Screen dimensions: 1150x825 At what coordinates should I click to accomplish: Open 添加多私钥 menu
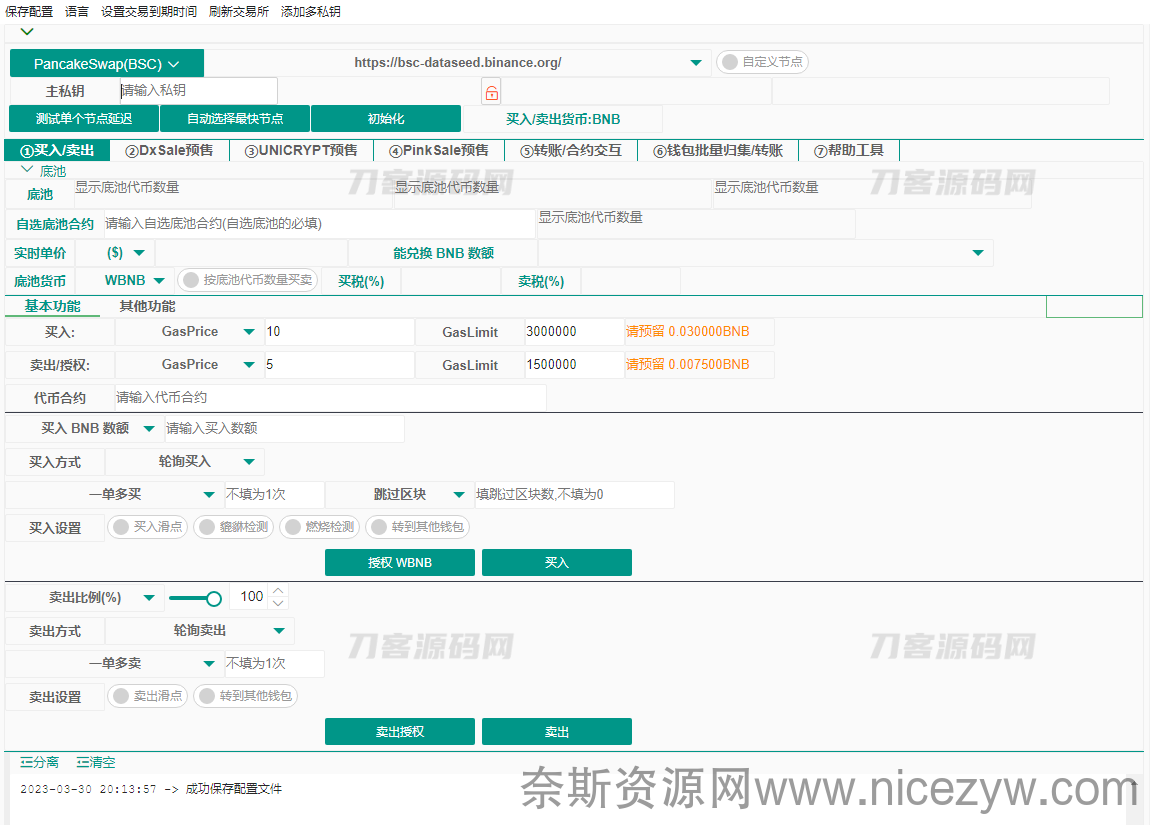pyautogui.click(x=310, y=12)
